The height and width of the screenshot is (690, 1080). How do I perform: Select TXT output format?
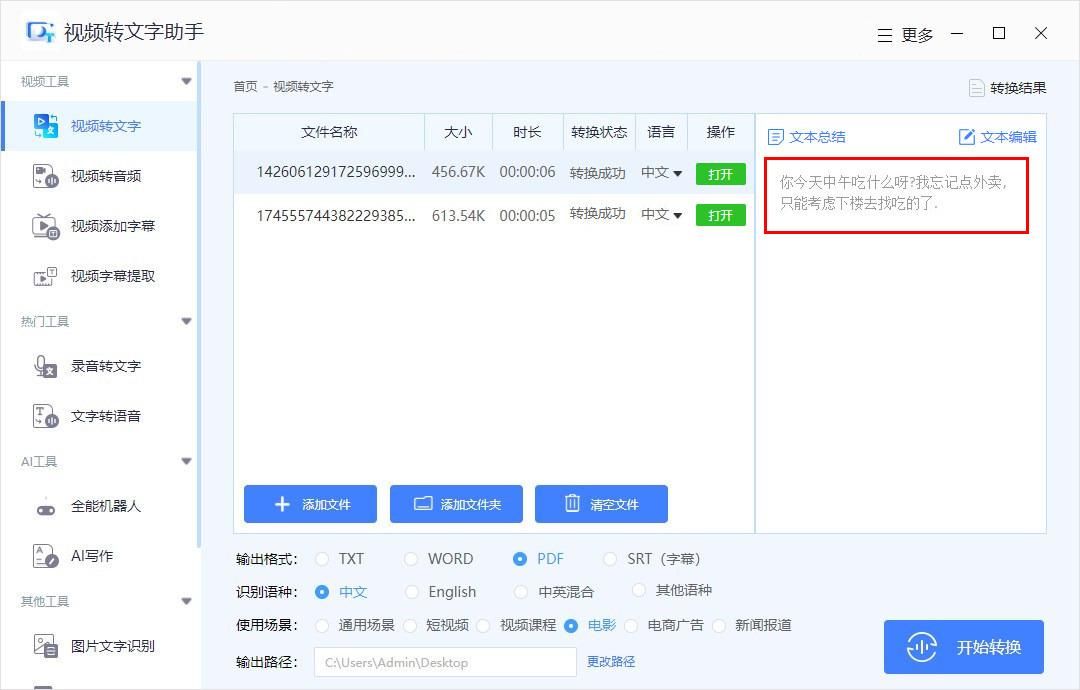322,559
